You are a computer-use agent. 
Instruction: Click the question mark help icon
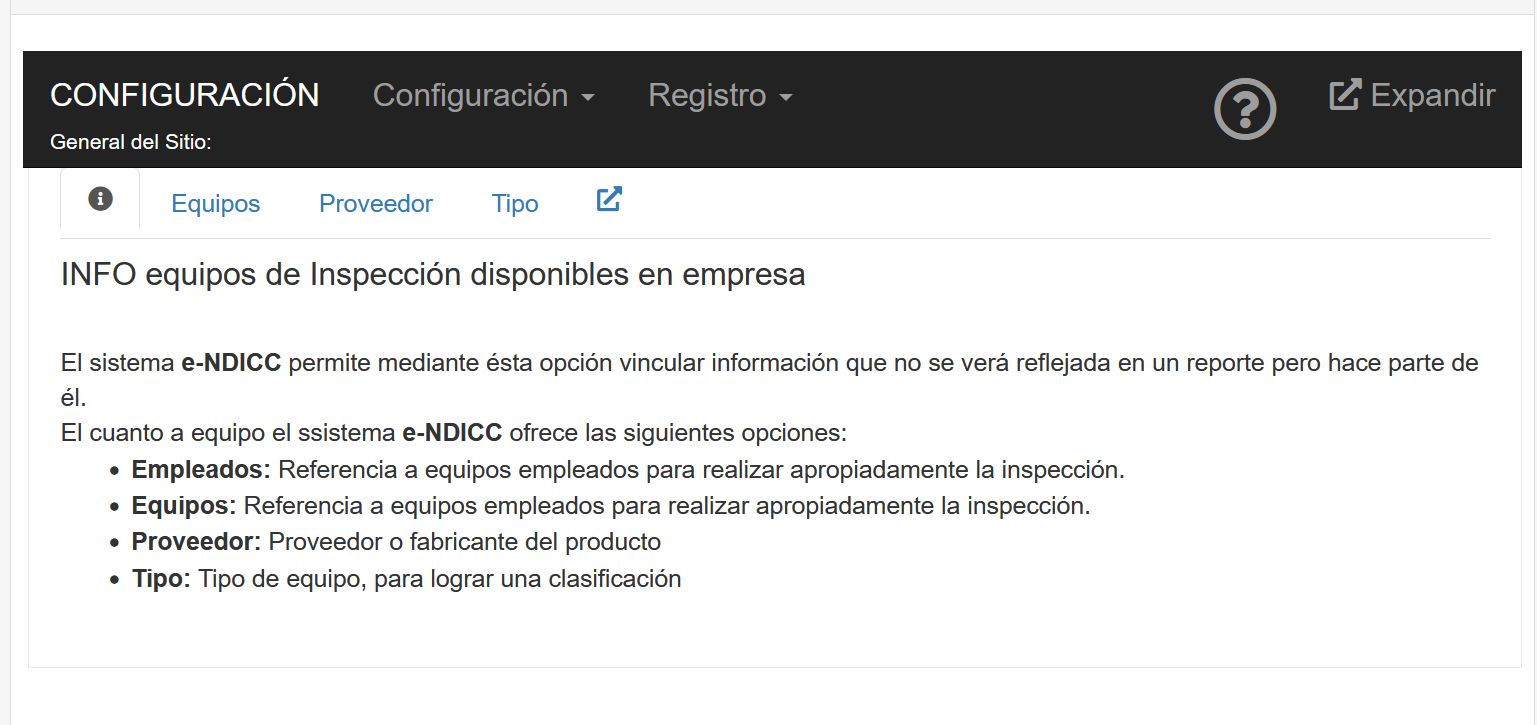pos(1245,109)
